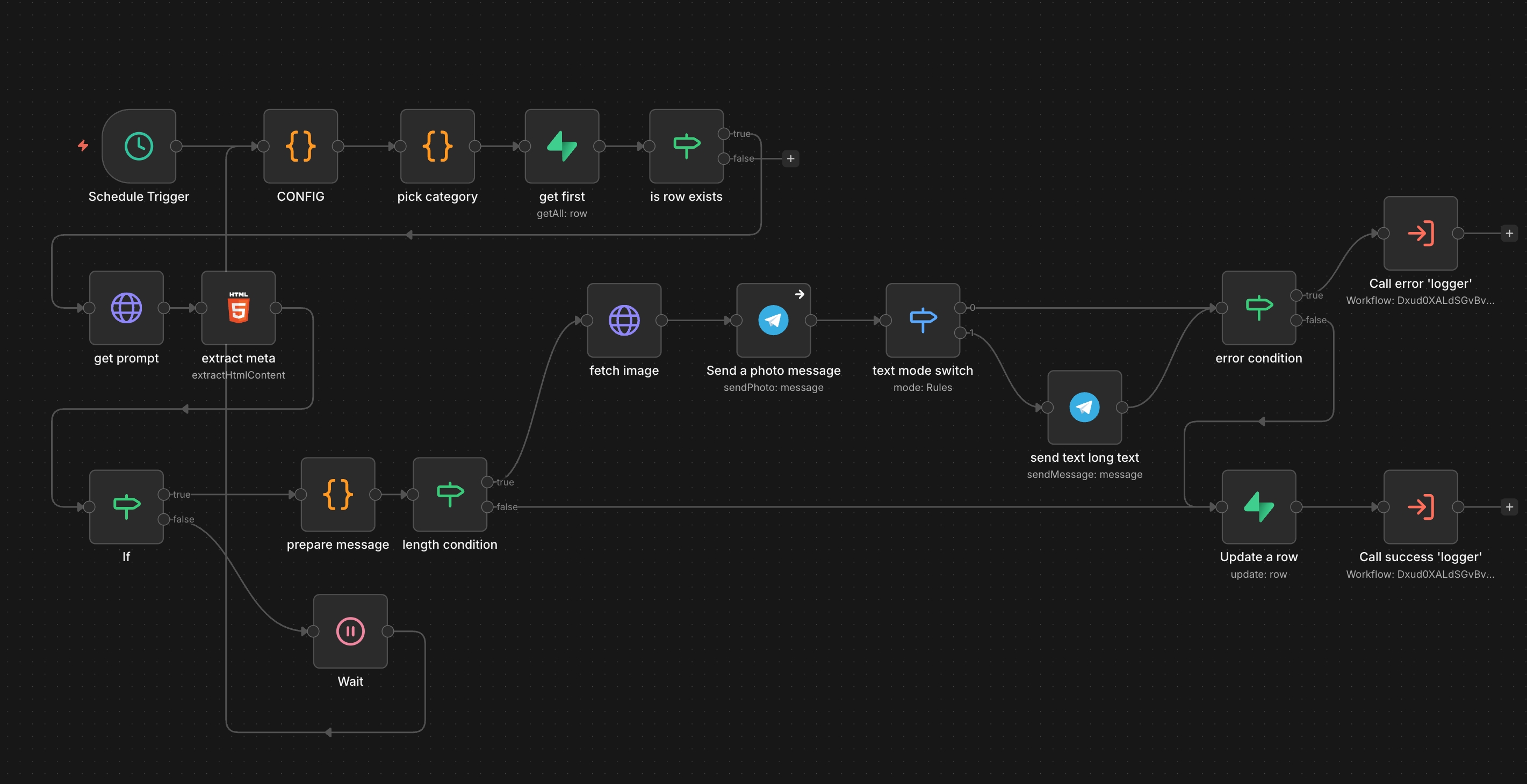
Task: Click the red trigger bolt beside Schedule Trigger
Action: coord(83,145)
